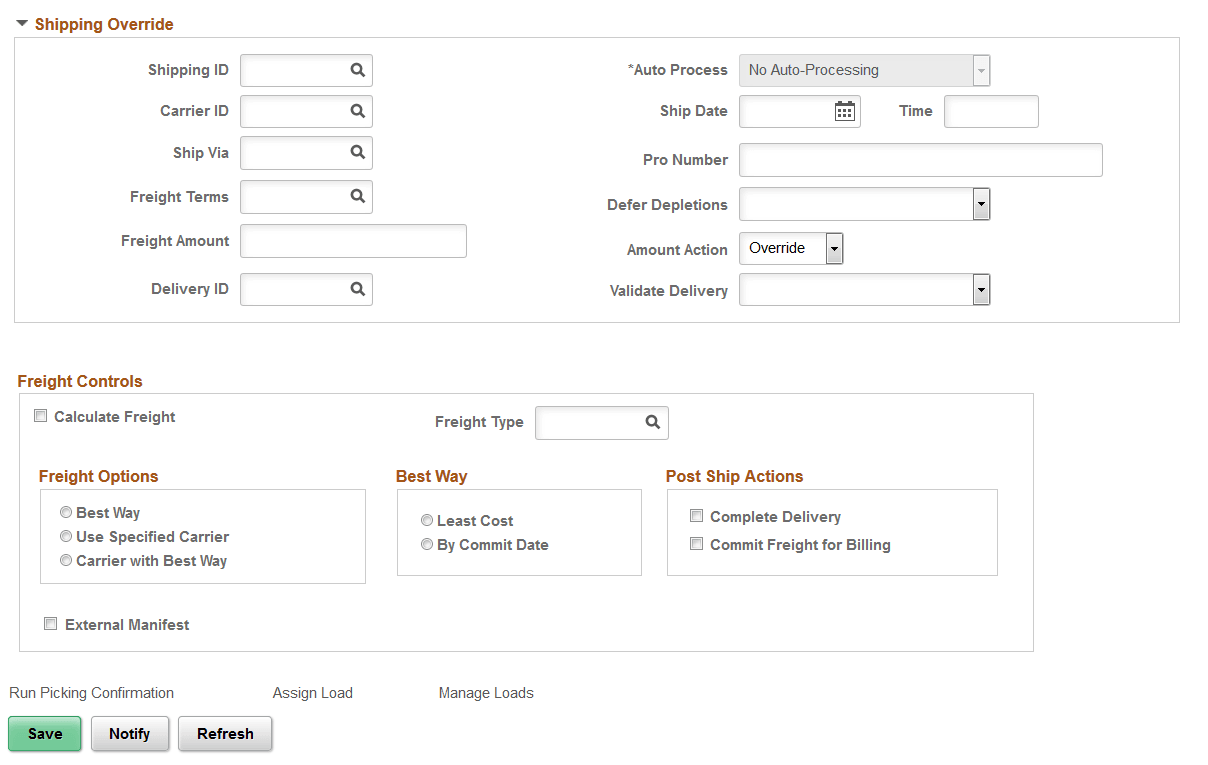Open the Validate Delivery dropdown

point(980,290)
